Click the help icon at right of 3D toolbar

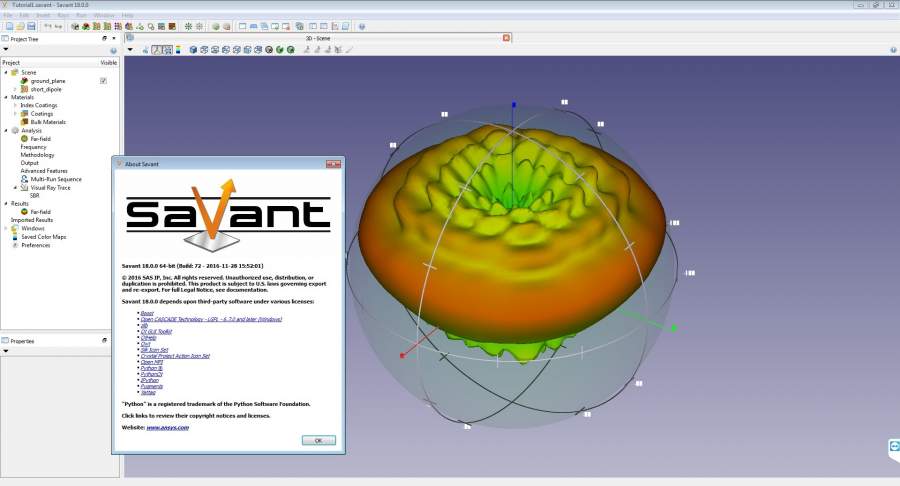[894, 50]
